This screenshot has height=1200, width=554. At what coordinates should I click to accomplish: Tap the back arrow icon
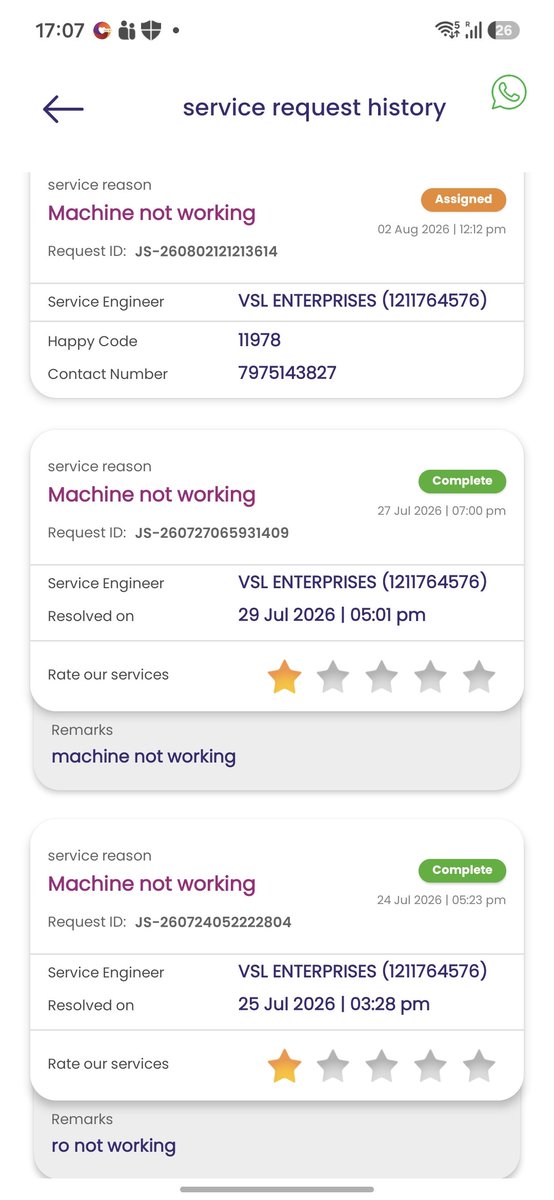[63, 108]
